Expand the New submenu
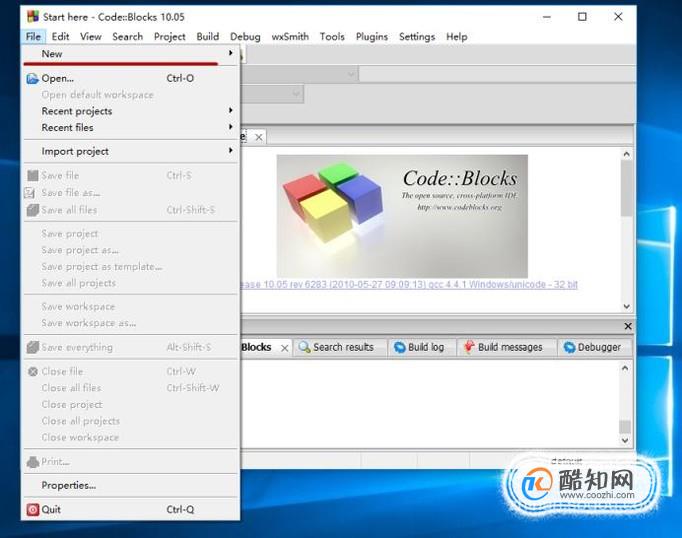Screen dimensions: 682x538 coord(231,53)
